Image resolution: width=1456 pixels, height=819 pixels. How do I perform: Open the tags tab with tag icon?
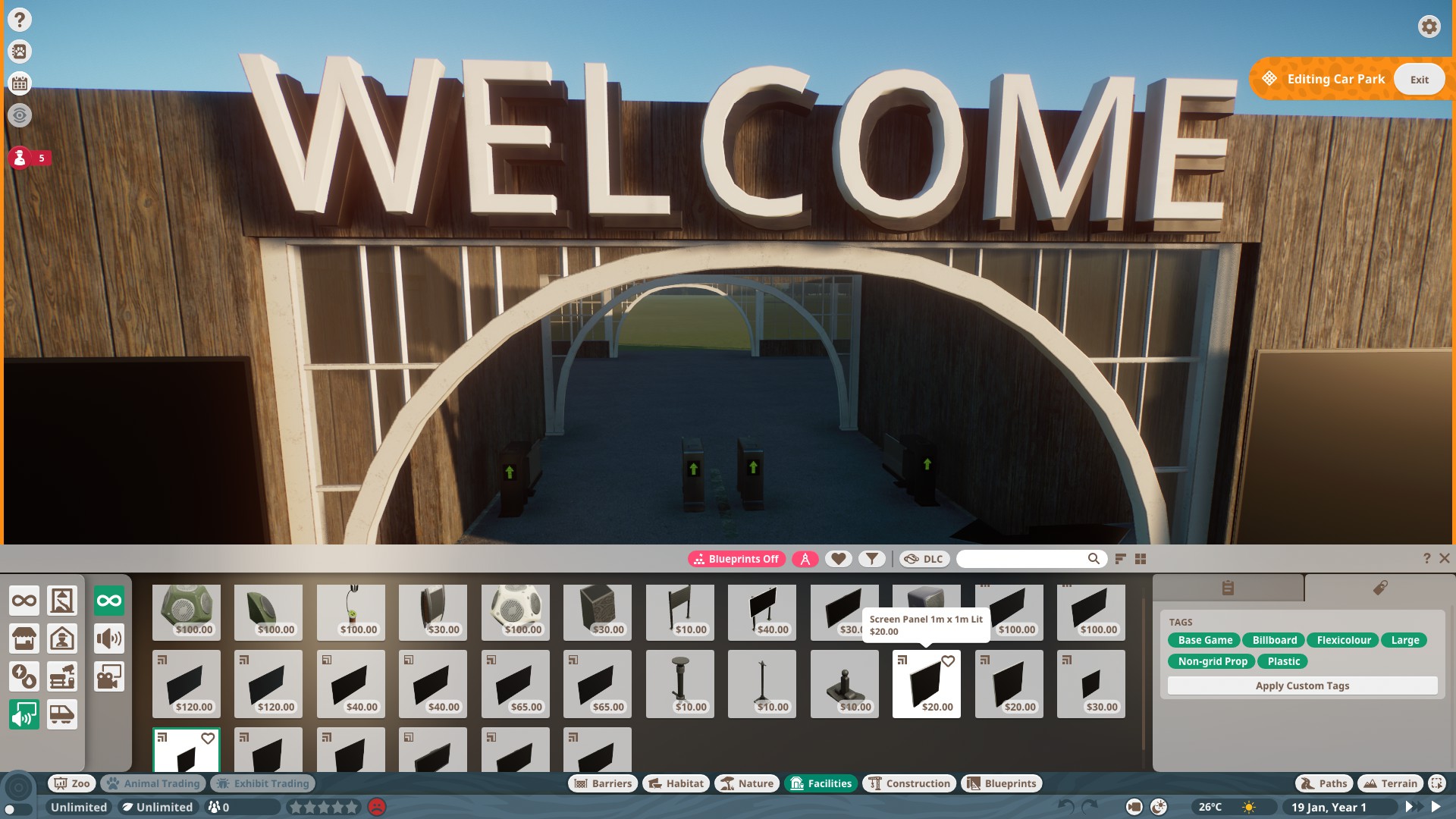point(1380,588)
